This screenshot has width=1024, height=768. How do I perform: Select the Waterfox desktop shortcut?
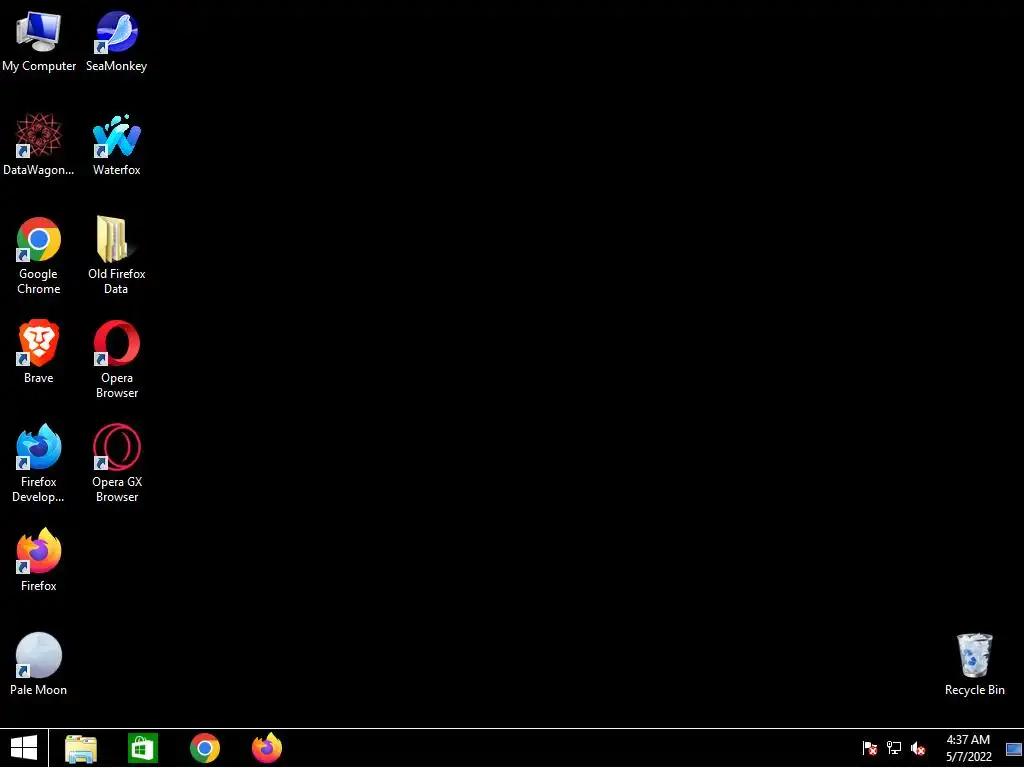click(x=116, y=144)
